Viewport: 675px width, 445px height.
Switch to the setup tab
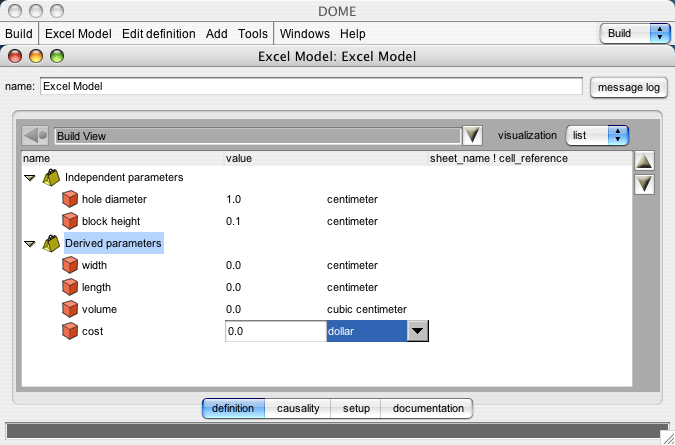coord(356,408)
